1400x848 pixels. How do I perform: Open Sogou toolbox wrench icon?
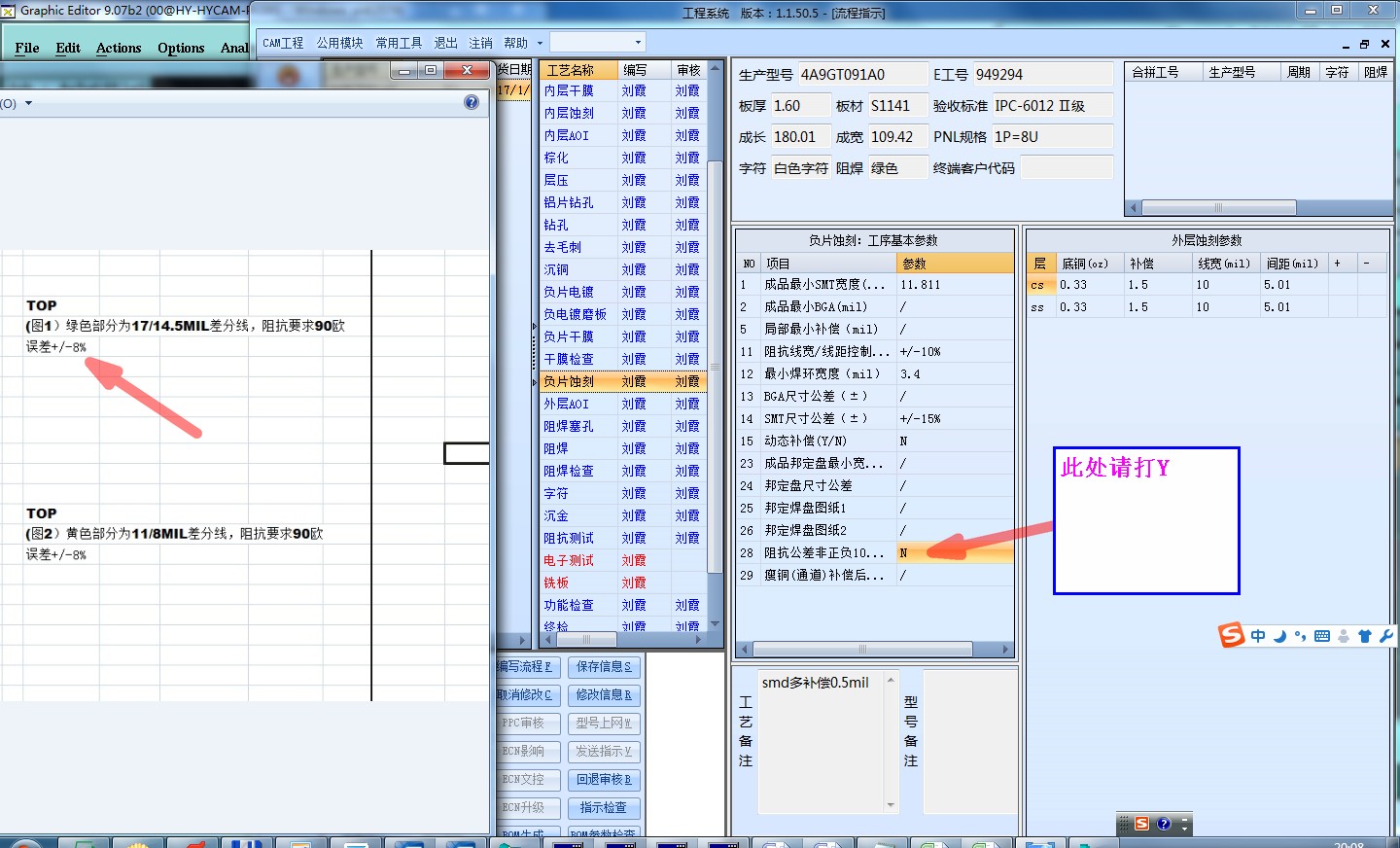pyautogui.click(x=1386, y=636)
